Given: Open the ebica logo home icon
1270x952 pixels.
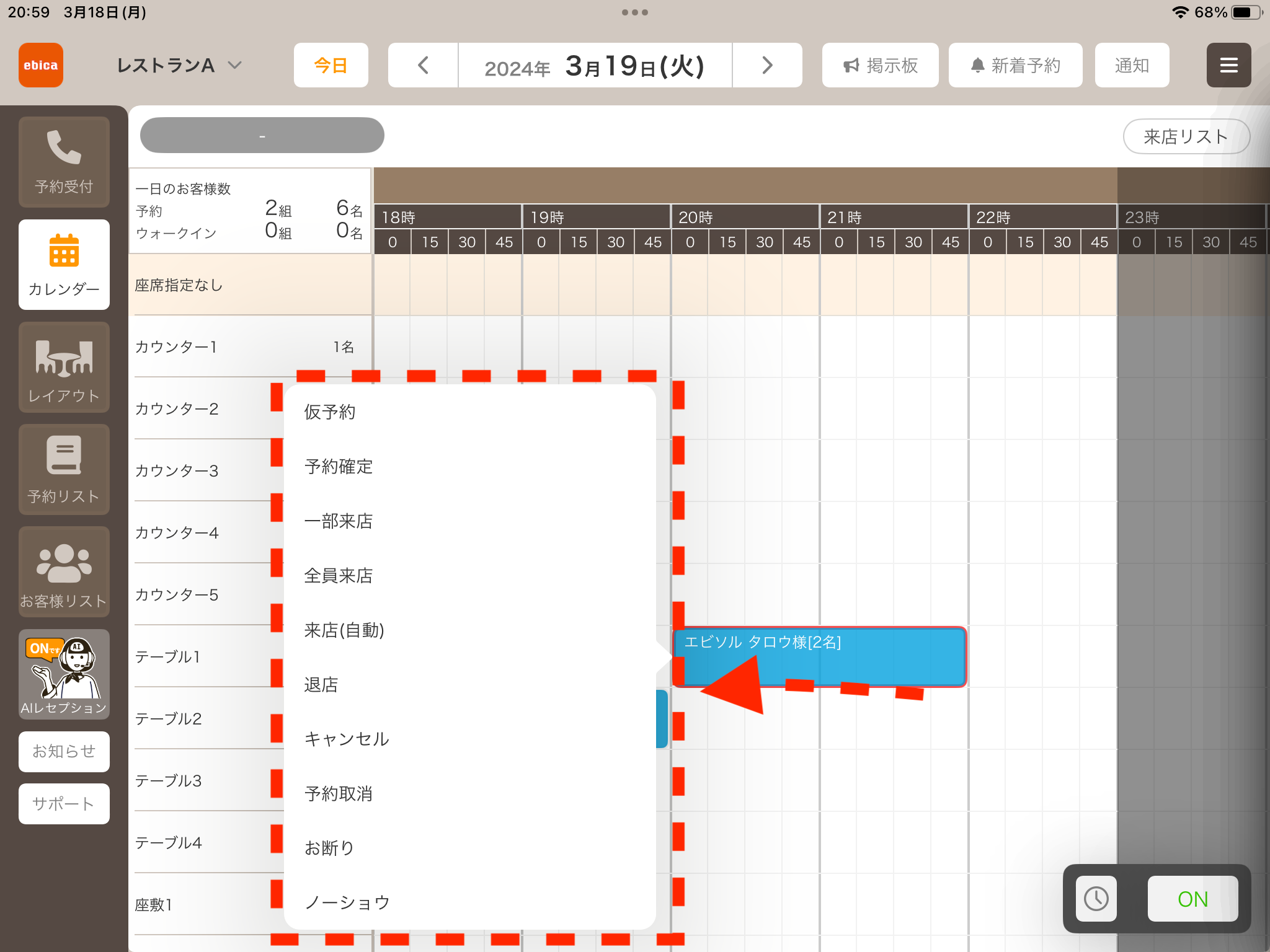Looking at the screenshot, I should pos(41,65).
